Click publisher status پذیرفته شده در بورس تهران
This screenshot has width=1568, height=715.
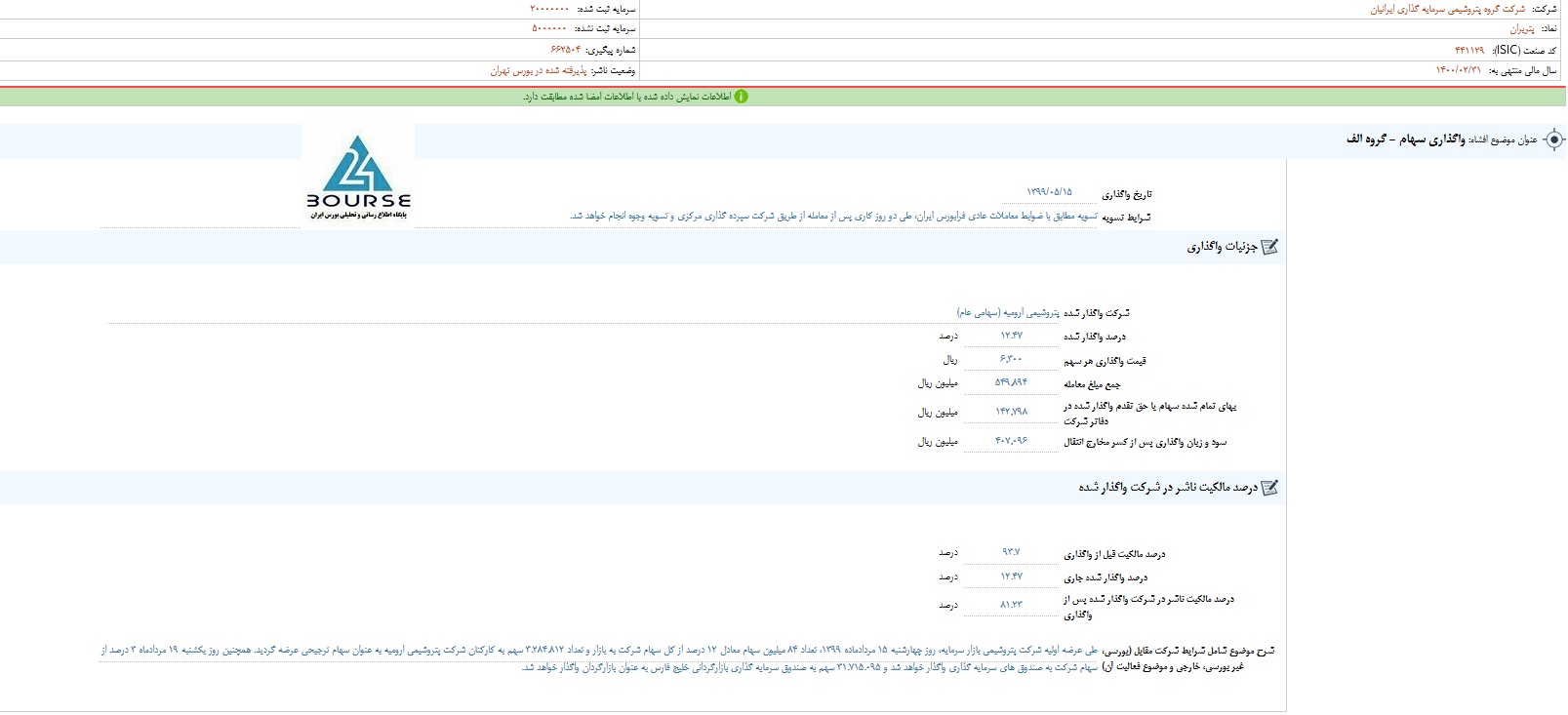click(539, 70)
